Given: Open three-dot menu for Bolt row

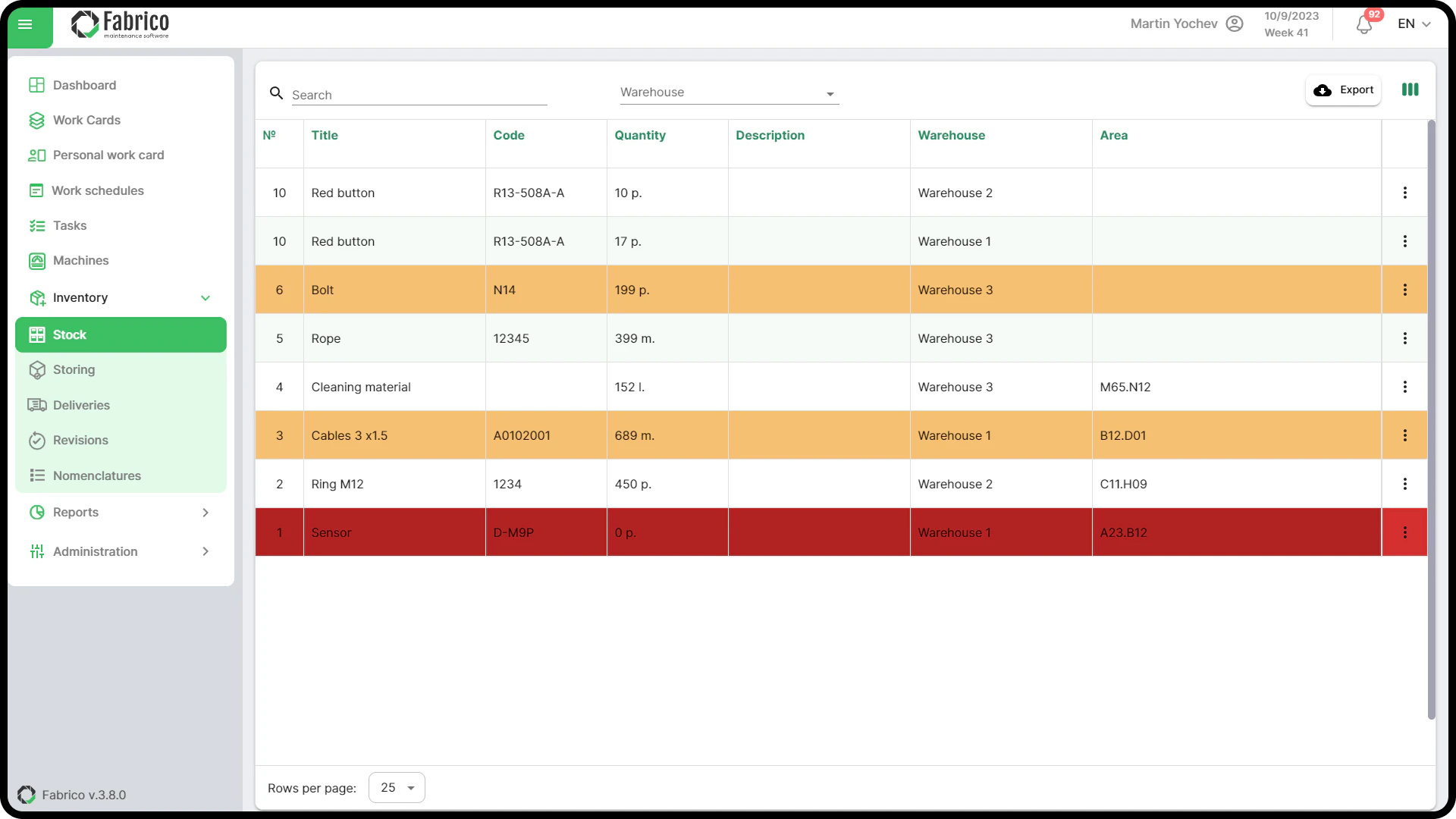Looking at the screenshot, I should 1404,290.
